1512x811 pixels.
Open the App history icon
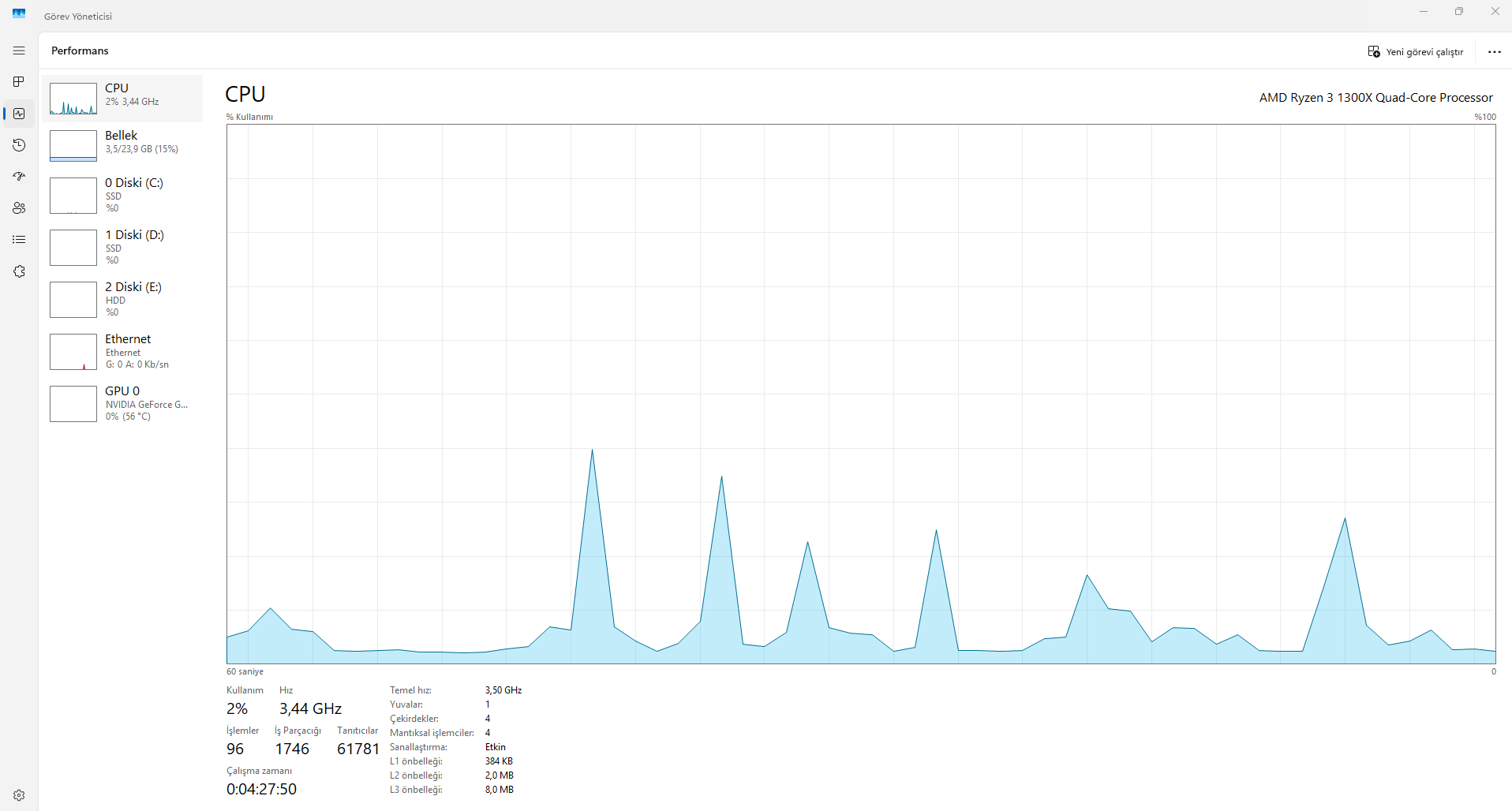coord(19,145)
